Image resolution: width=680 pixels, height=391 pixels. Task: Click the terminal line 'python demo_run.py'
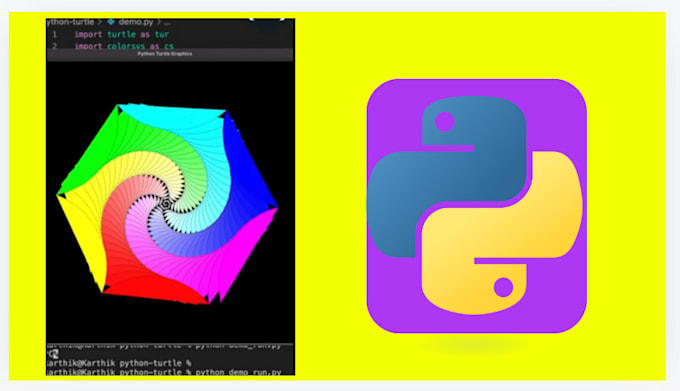pyautogui.click(x=238, y=372)
